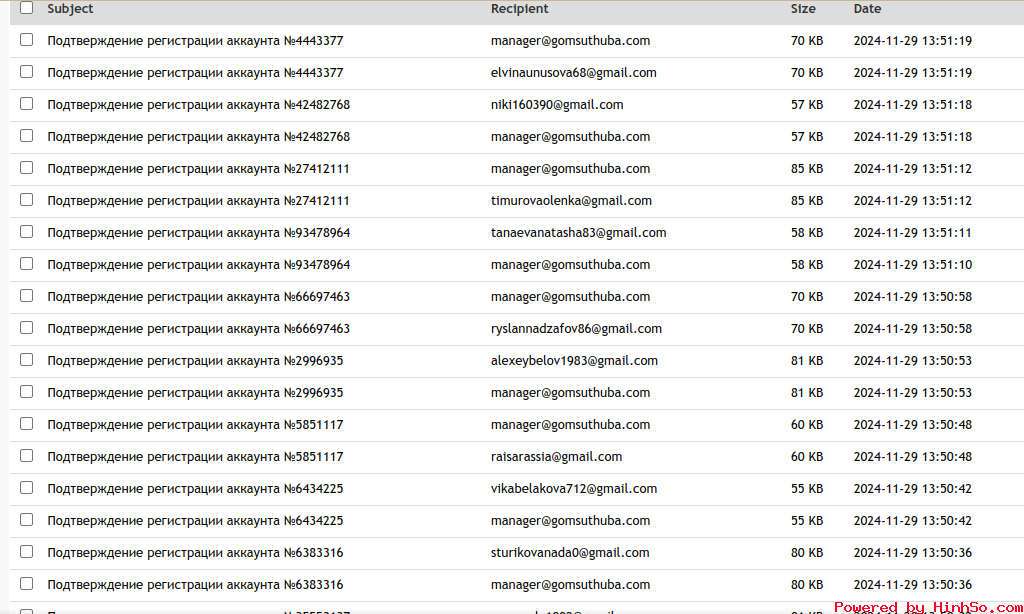The height and width of the screenshot is (614, 1024).
Task: Tick checkbox for elvinaunusova68@gmail.com message
Action: 26,72
